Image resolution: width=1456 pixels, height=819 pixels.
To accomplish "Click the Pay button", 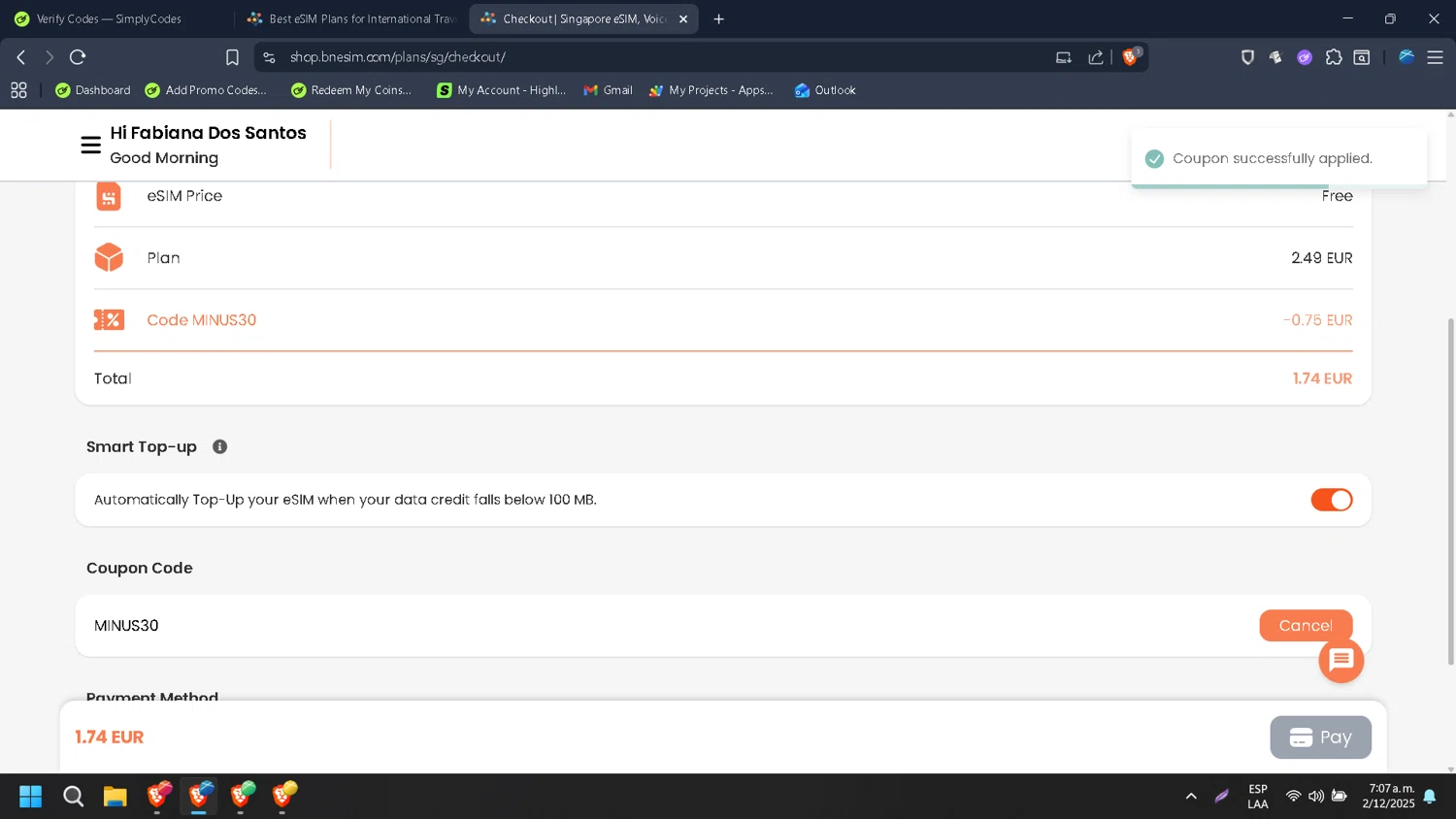I will [1320, 737].
